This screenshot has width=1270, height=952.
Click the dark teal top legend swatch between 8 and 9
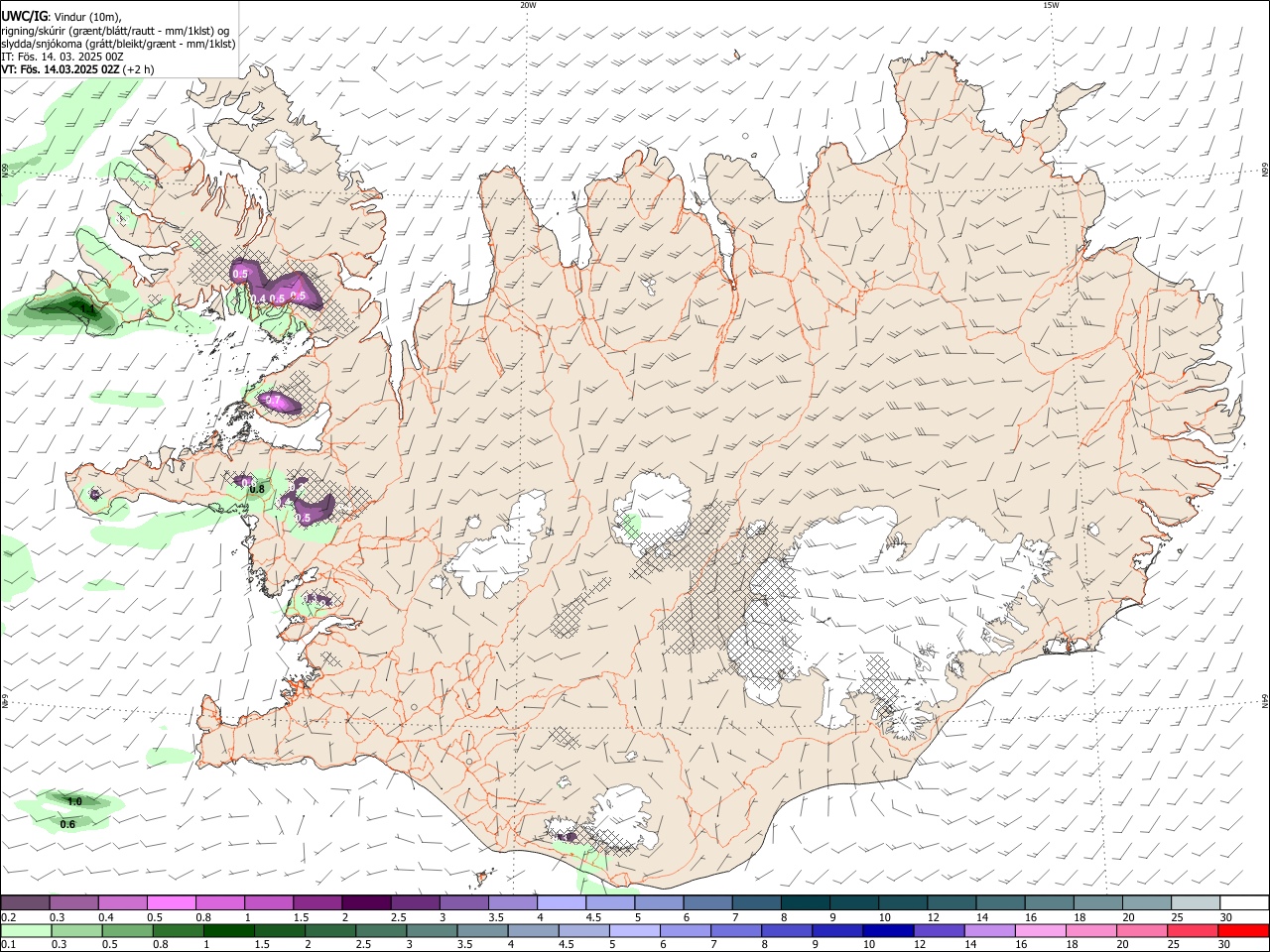[x=804, y=902]
